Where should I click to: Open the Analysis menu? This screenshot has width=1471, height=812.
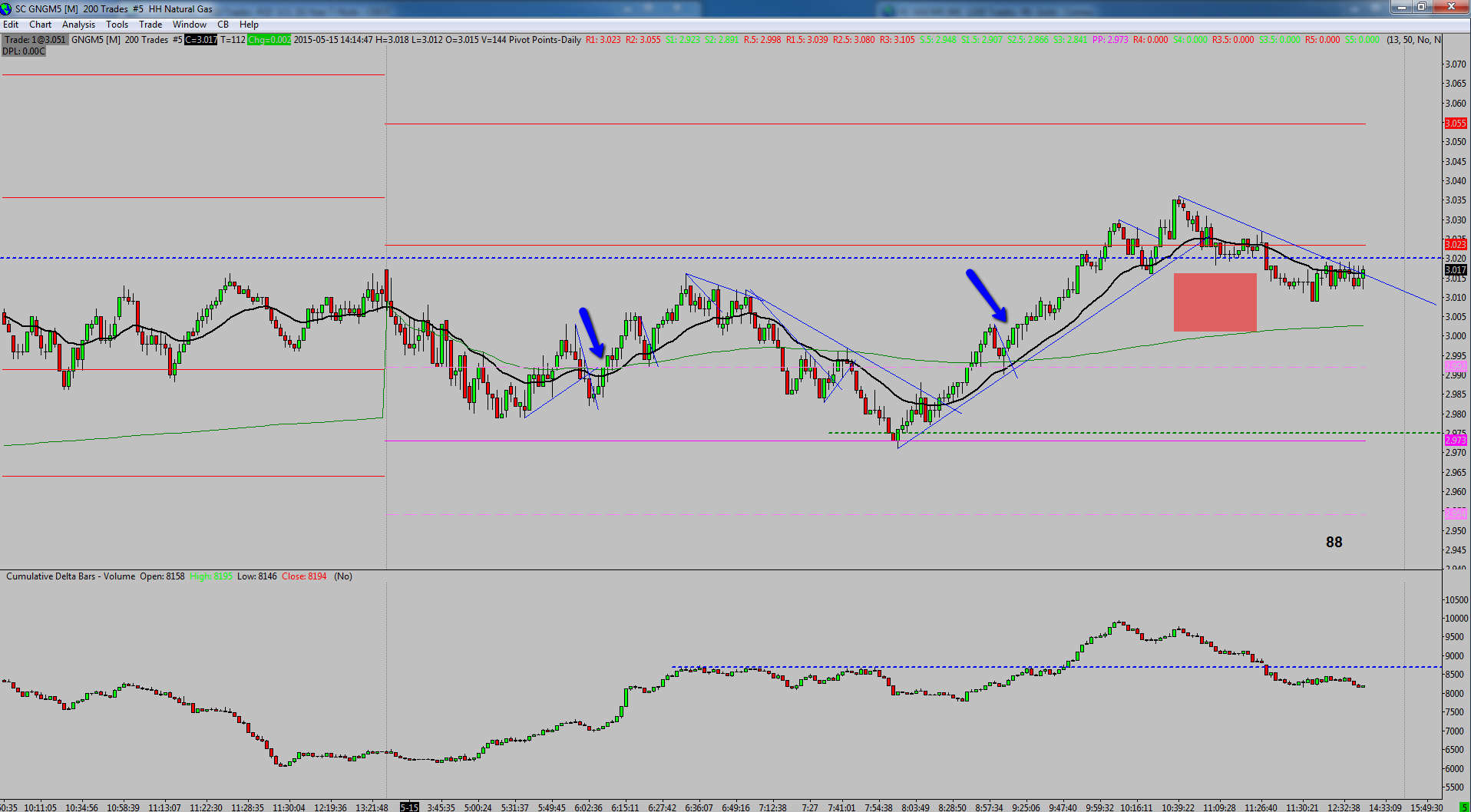click(x=78, y=25)
